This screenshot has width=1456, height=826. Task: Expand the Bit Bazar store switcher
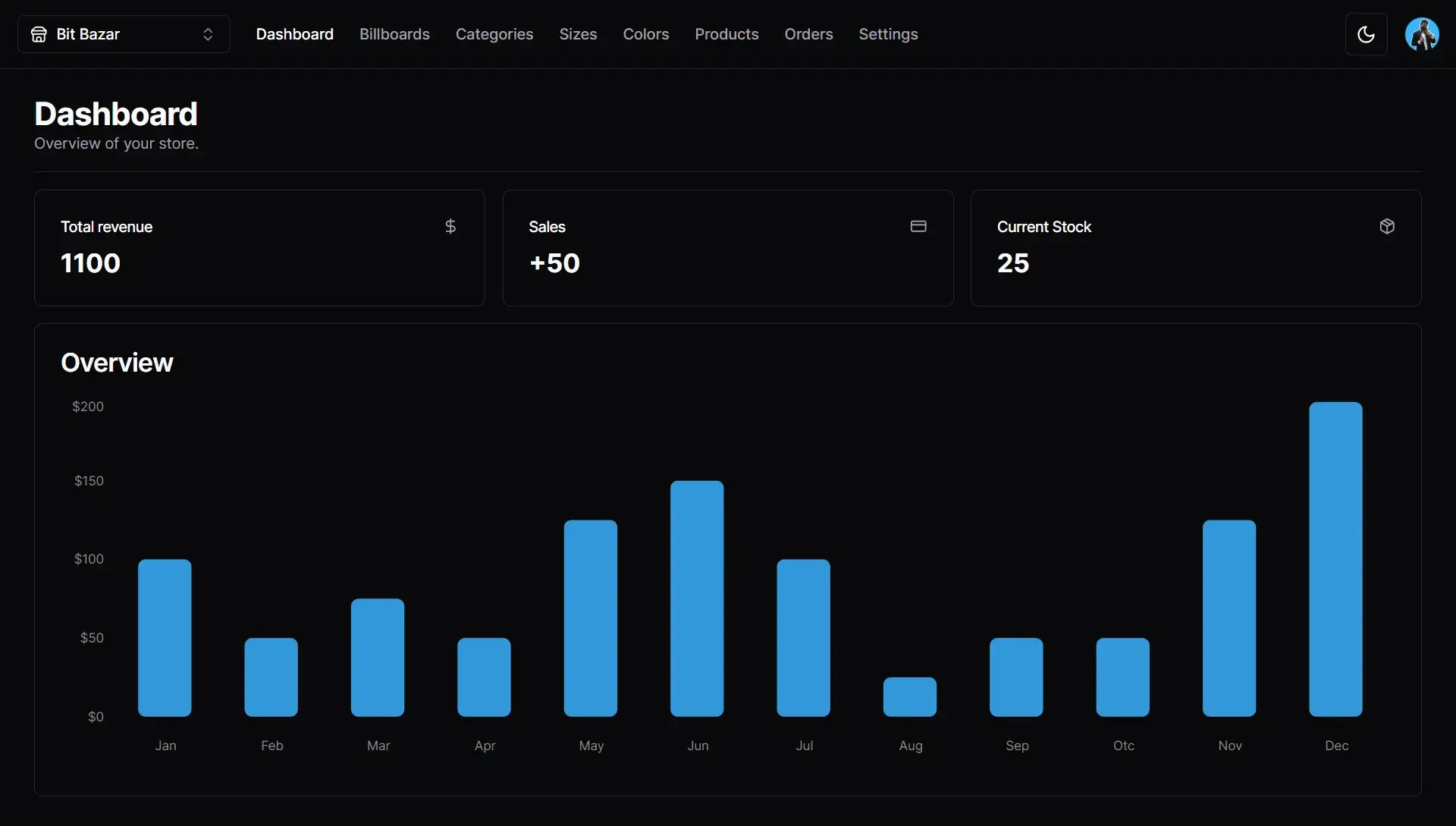click(x=124, y=34)
